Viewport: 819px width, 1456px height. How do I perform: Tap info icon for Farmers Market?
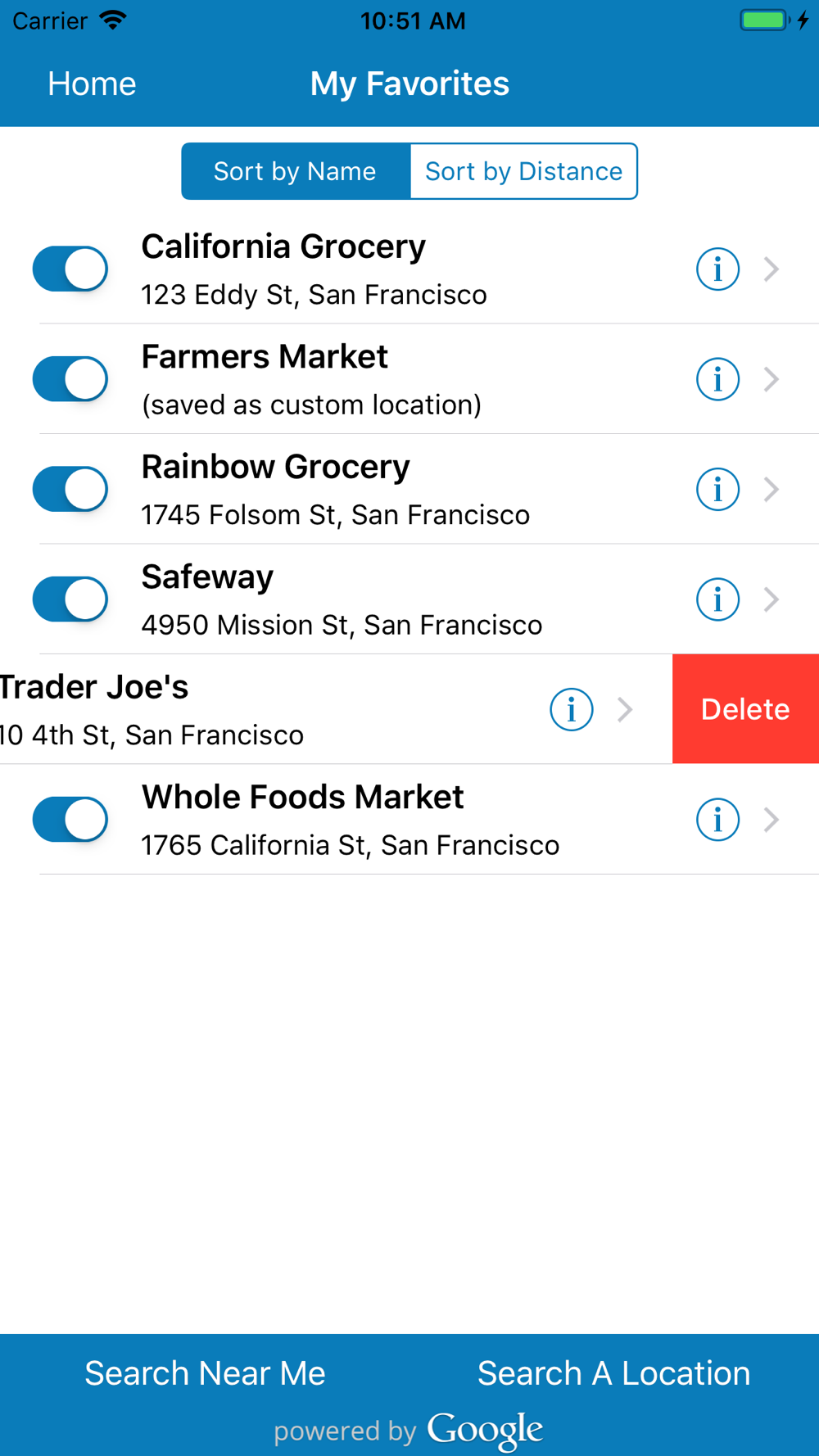(717, 379)
